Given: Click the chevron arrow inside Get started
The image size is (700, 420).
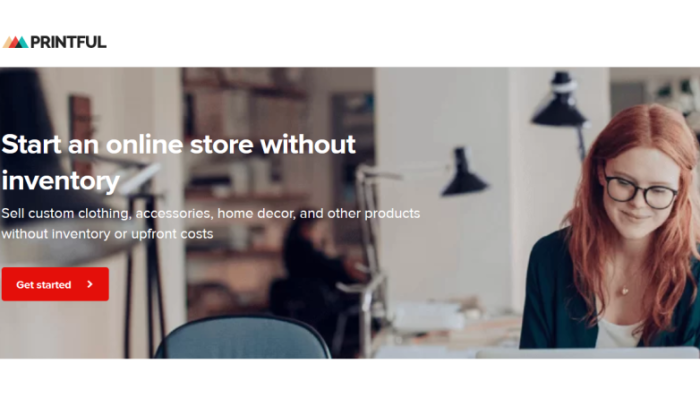Looking at the screenshot, I should tap(90, 284).
